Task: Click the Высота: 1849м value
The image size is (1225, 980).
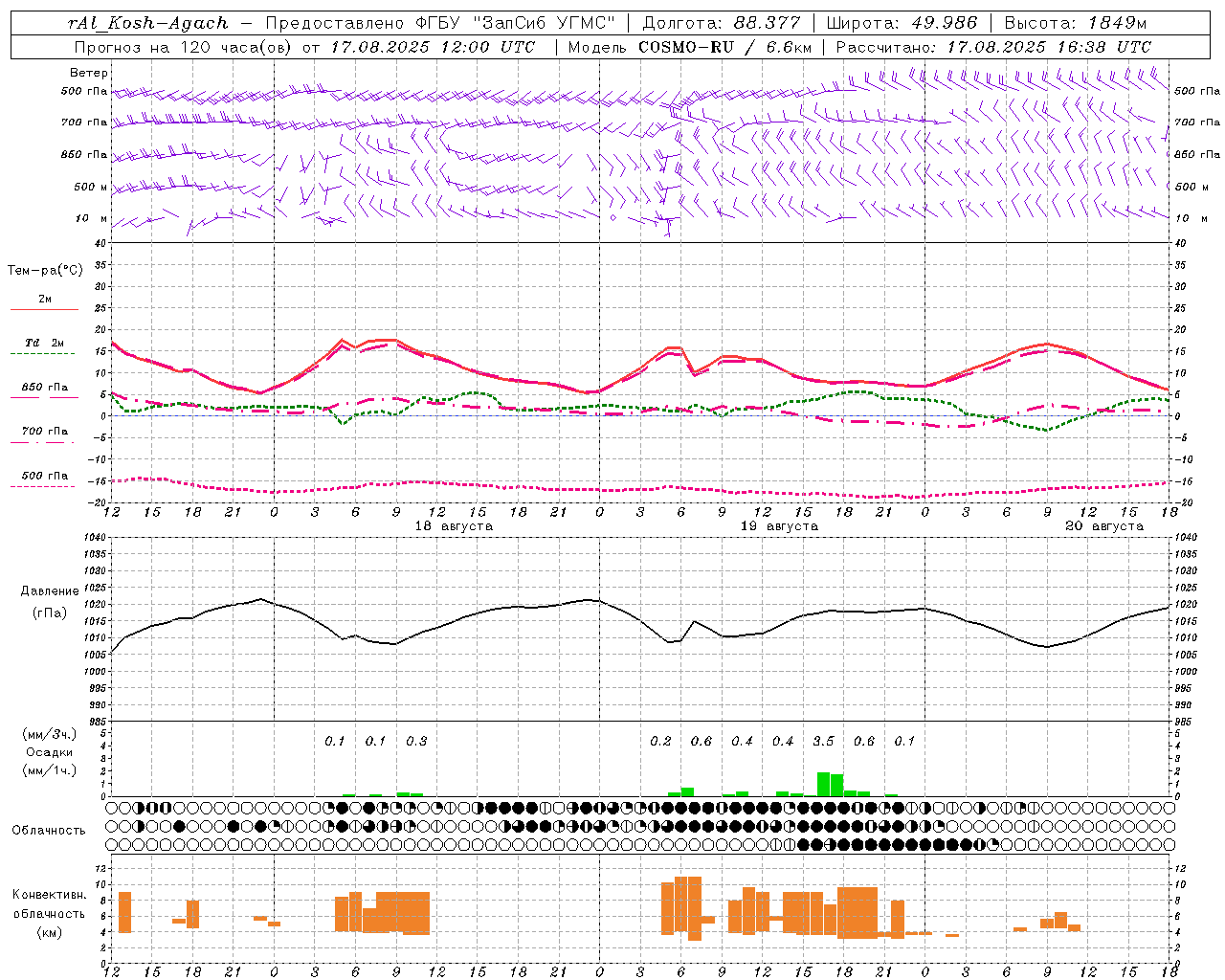Action: pos(1075,23)
